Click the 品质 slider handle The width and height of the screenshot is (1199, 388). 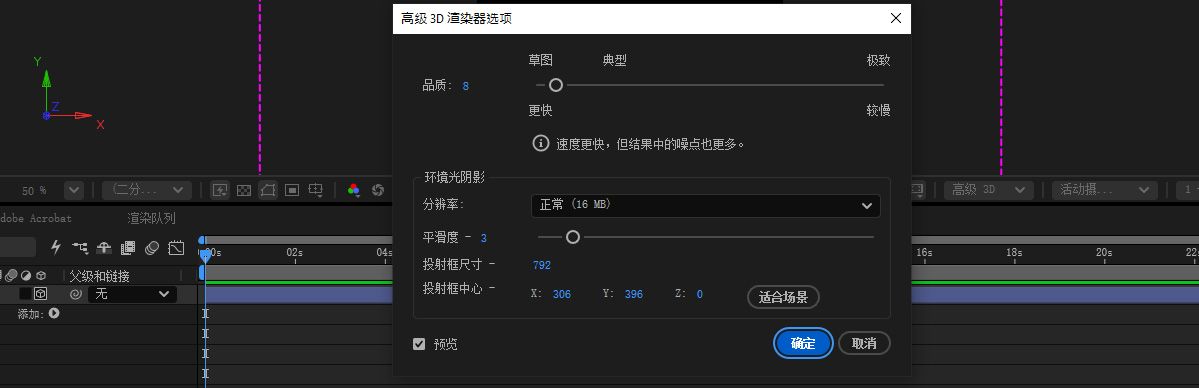tap(556, 85)
